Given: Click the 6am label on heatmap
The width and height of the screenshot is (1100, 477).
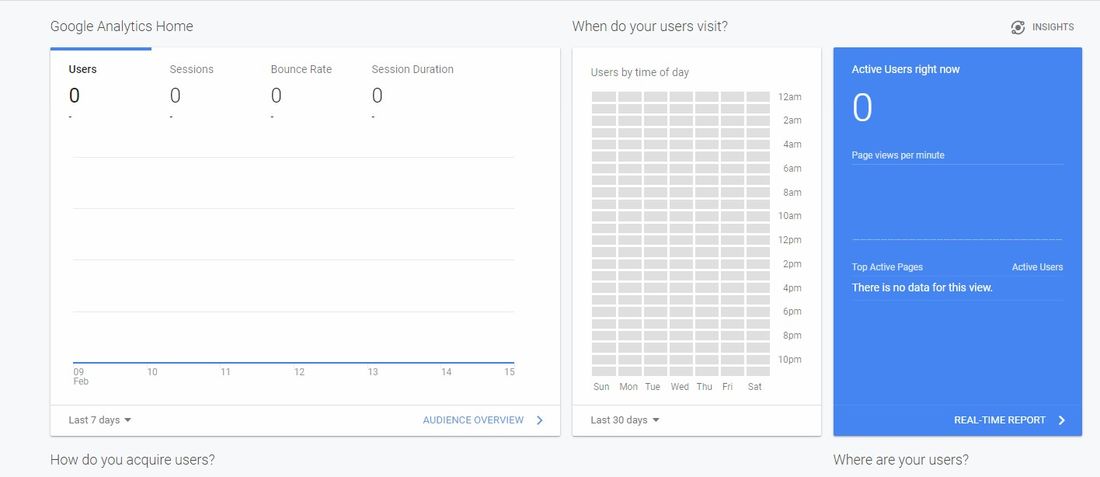Looking at the screenshot, I should click(792, 168).
